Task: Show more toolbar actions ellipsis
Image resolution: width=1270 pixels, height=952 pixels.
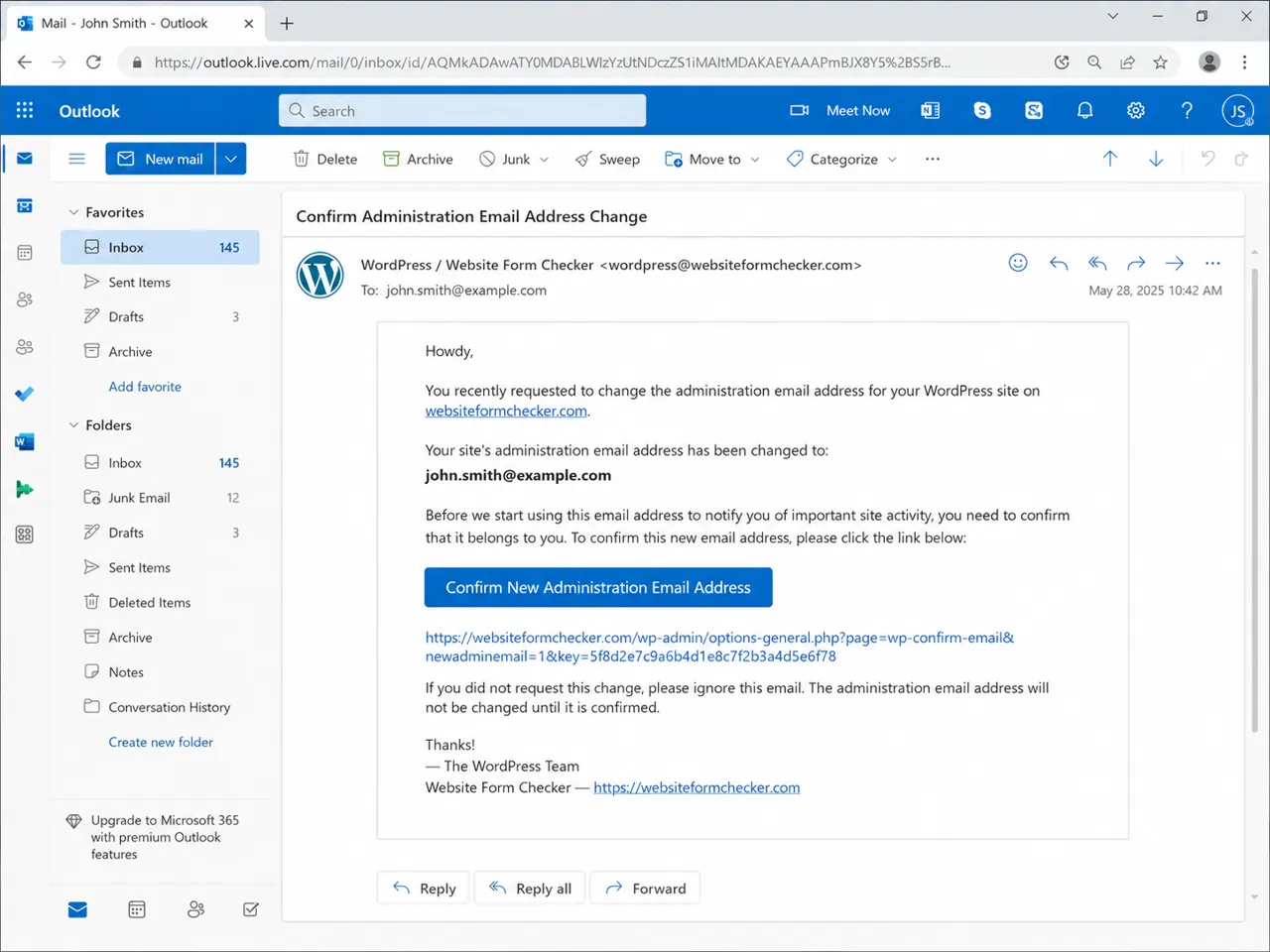Action: pos(932,159)
